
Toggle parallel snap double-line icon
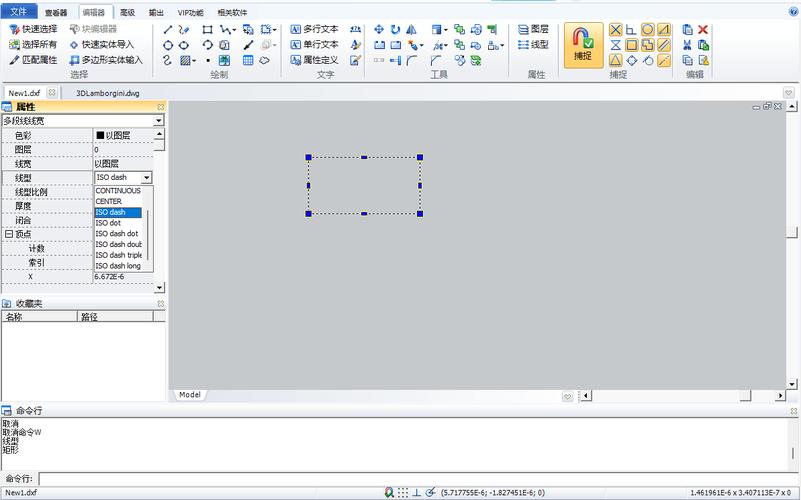[664, 45]
